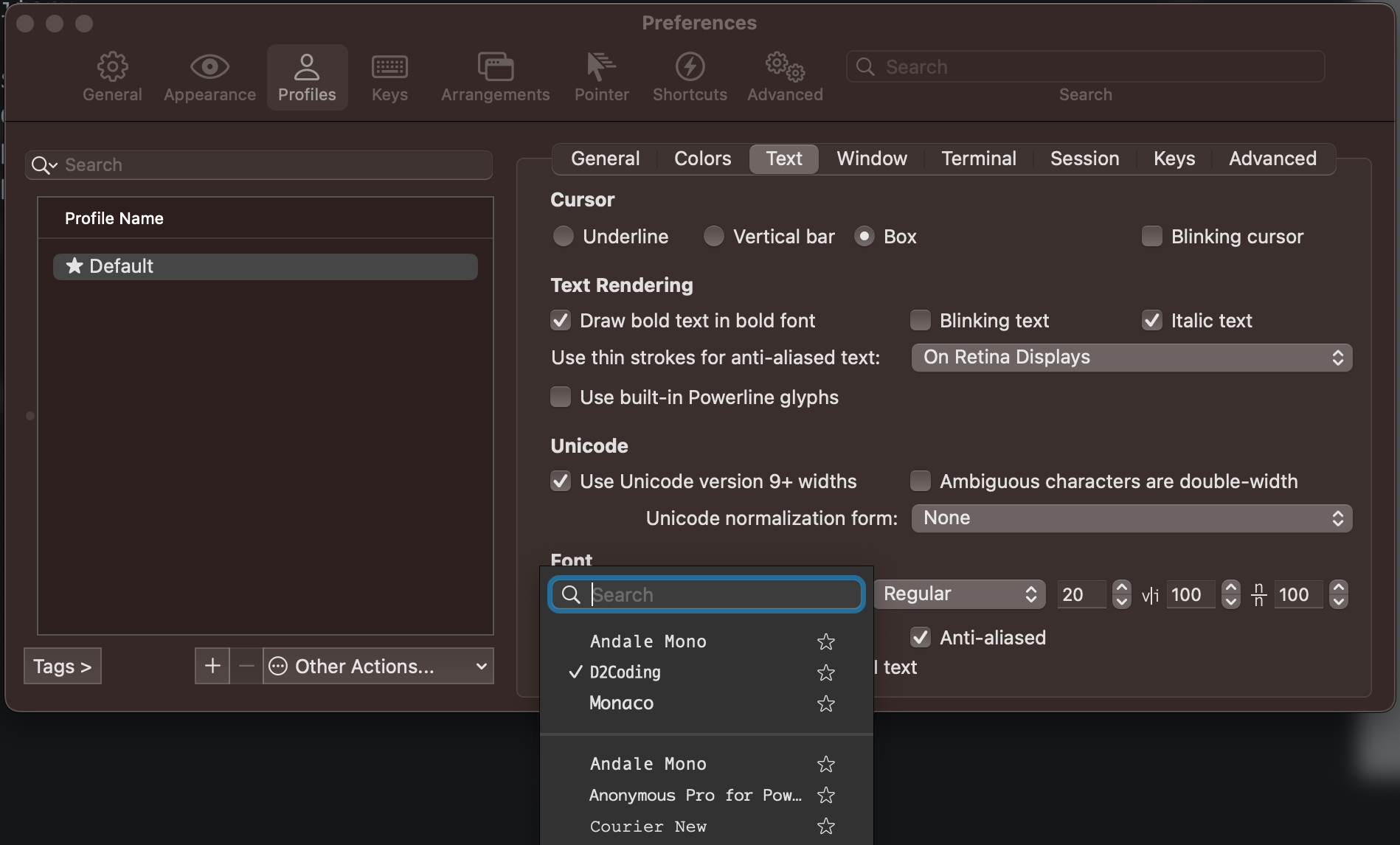Click horizontal spacing stepper arrows
Image resolution: width=1400 pixels, height=845 pixels.
click(x=1230, y=594)
